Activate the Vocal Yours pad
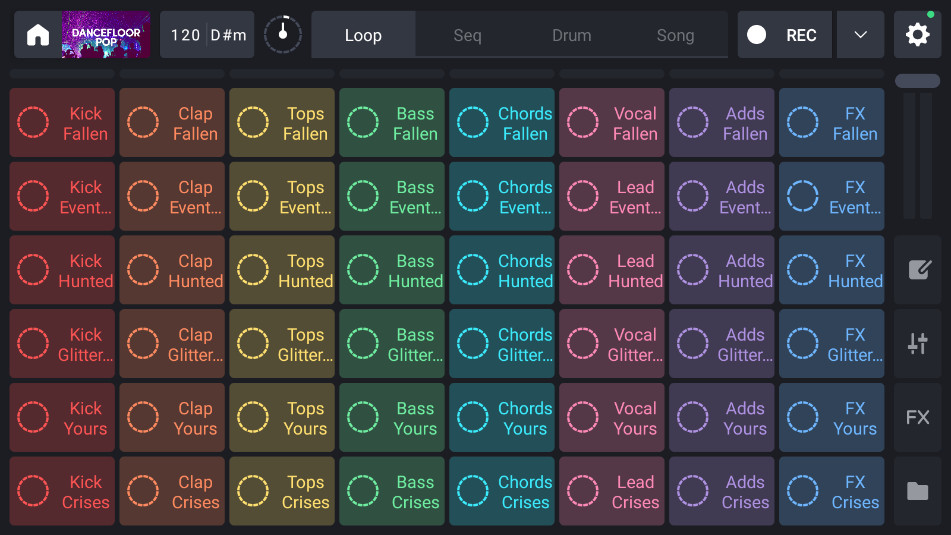951x535 pixels. (612, 417)
